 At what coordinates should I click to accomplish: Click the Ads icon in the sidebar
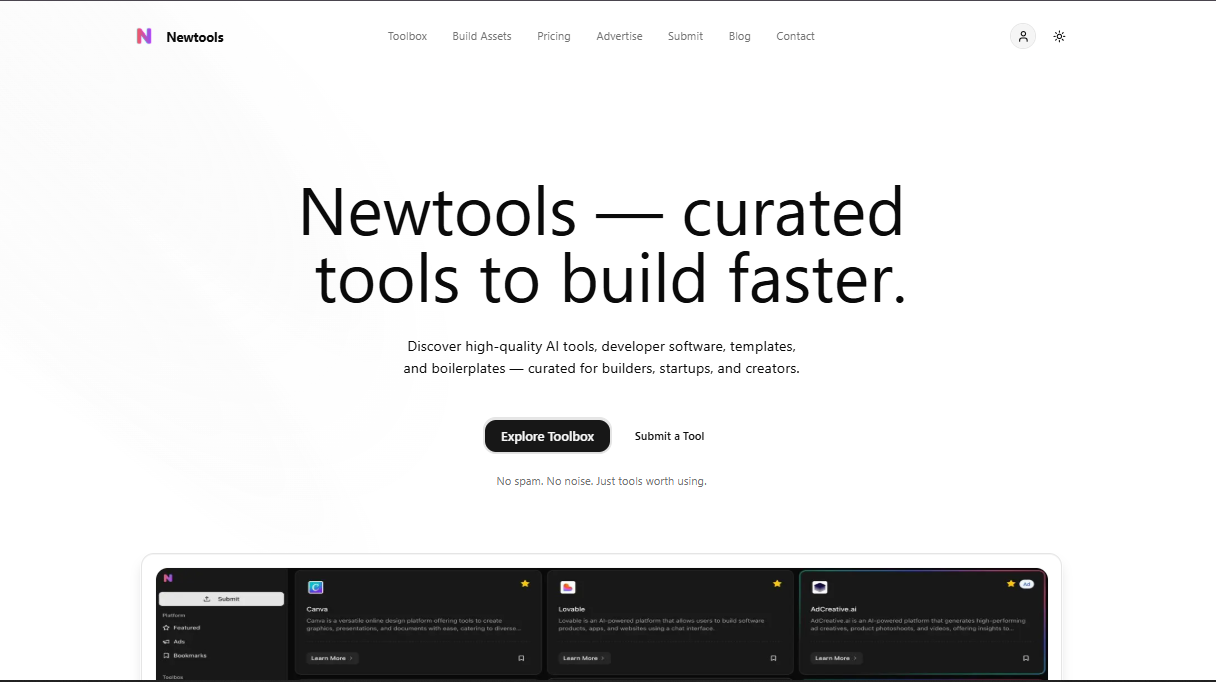167,642
